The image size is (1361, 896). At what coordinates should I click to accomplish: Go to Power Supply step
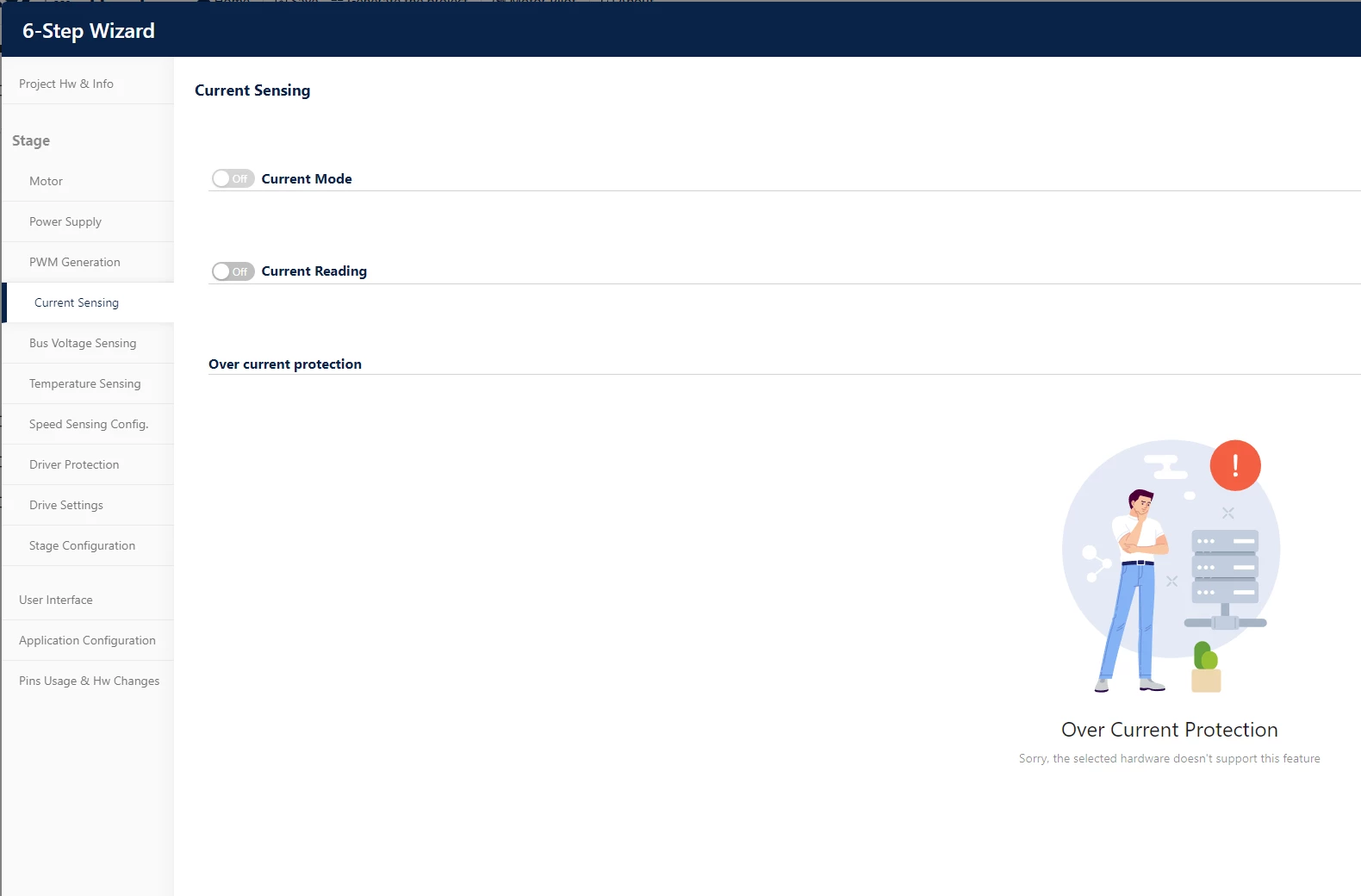click(x=88, y=221)
